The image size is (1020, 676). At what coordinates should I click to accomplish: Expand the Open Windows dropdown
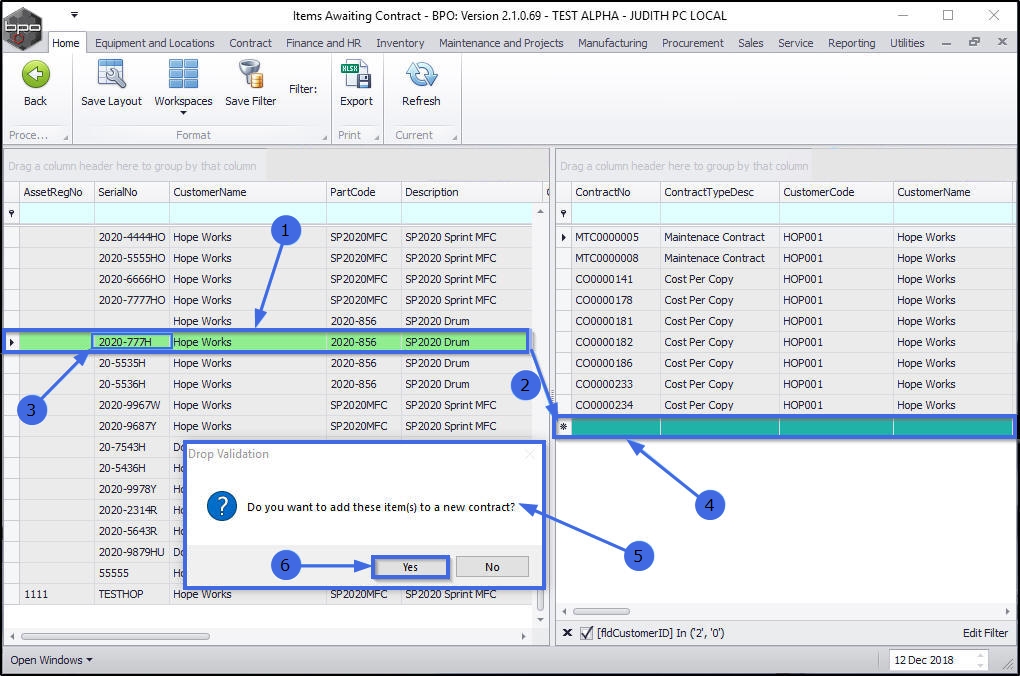pyautogui.click(x=51, y=660)
